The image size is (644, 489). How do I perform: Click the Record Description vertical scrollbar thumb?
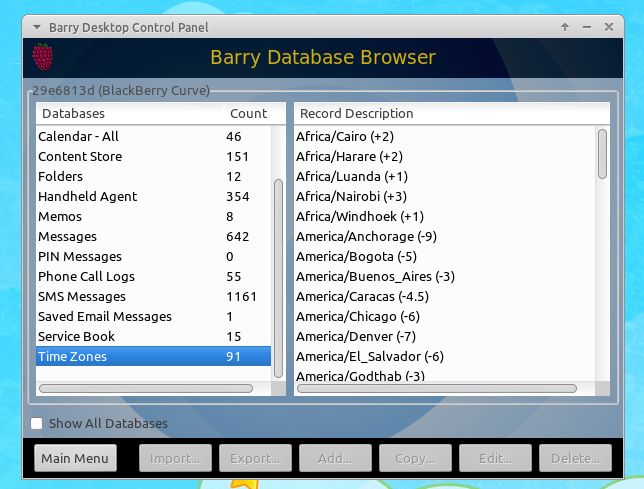[603, 154]
